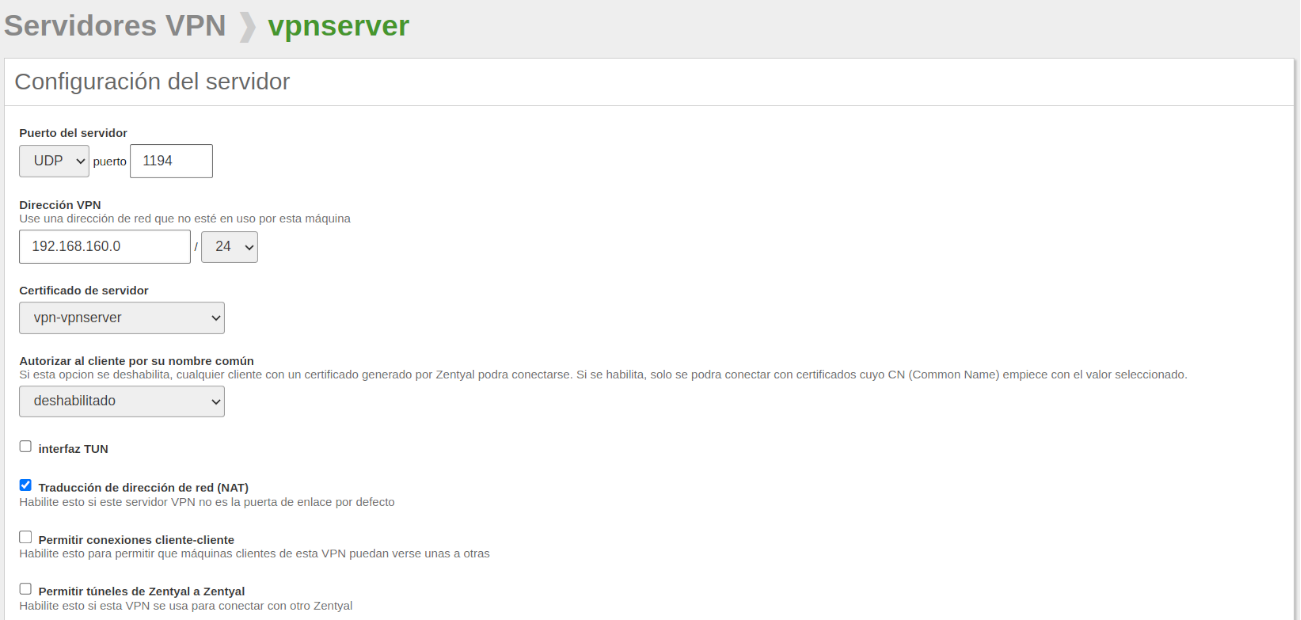Uncheck Traducción de dirección de red (NAT)
Screen dimensions: 1301x620
click(26, 486)
